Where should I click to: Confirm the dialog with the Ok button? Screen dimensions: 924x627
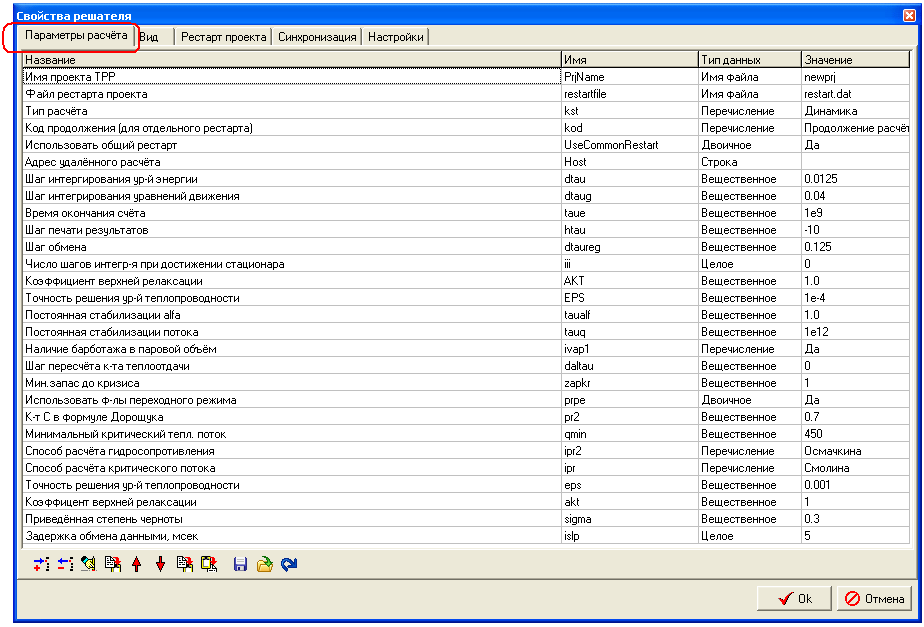click(792, 599)
